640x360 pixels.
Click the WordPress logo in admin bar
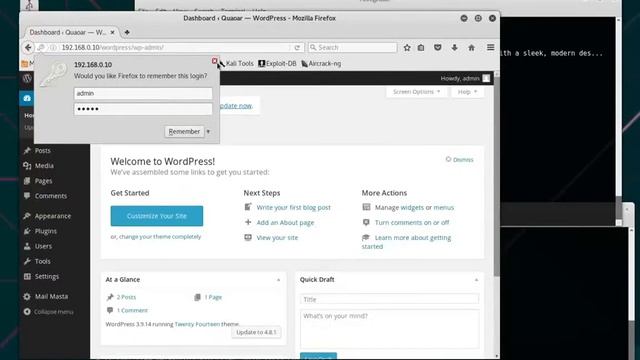tap(27, 78)
